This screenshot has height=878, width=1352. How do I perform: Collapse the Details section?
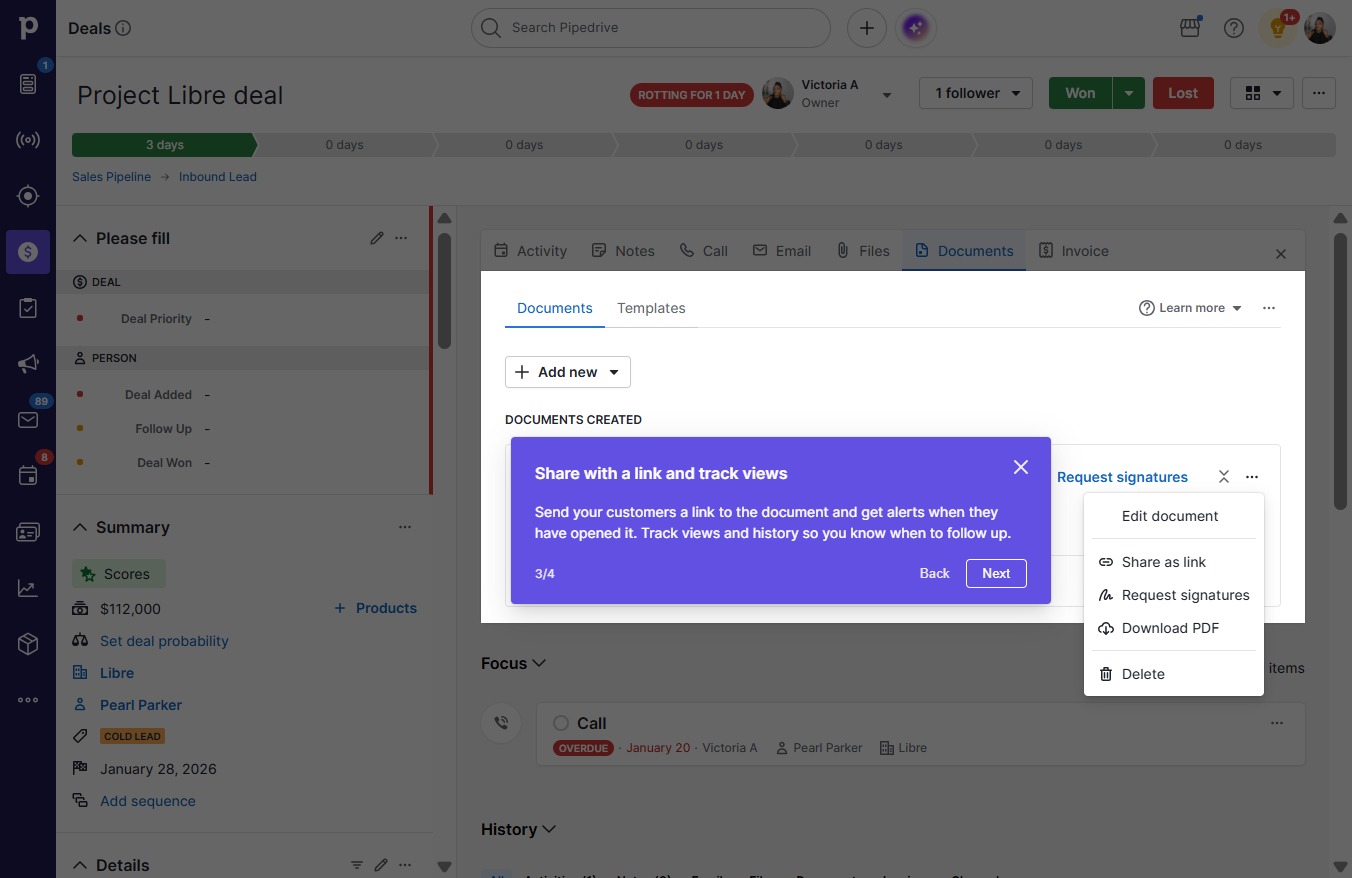(80, 865)
